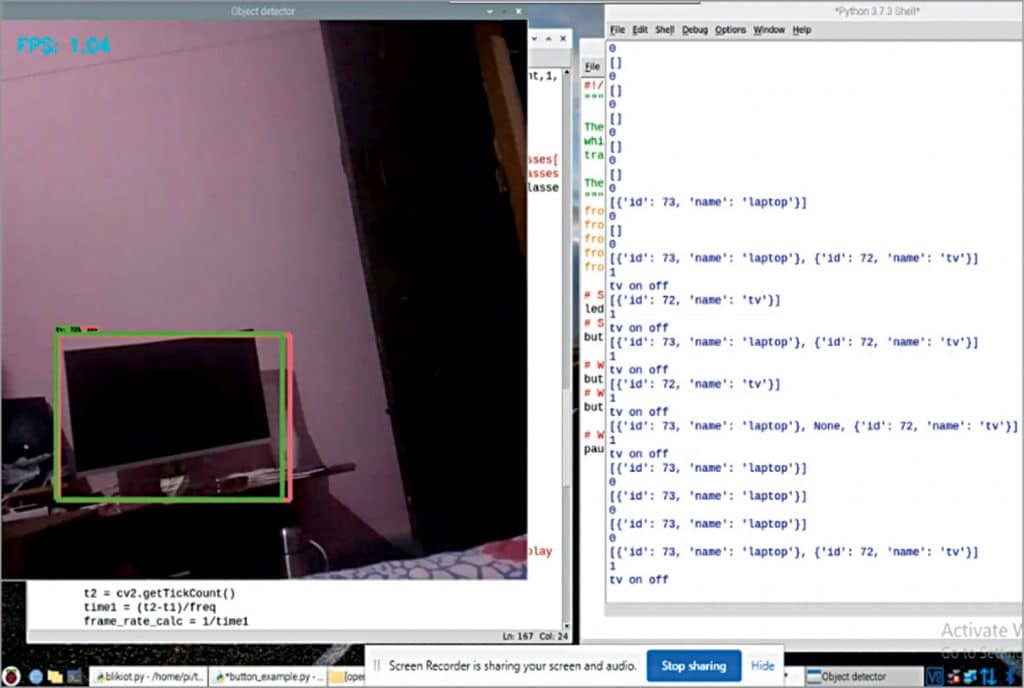
Task: Click the Python Shell scrollbar
Action: pos(1018,300)
